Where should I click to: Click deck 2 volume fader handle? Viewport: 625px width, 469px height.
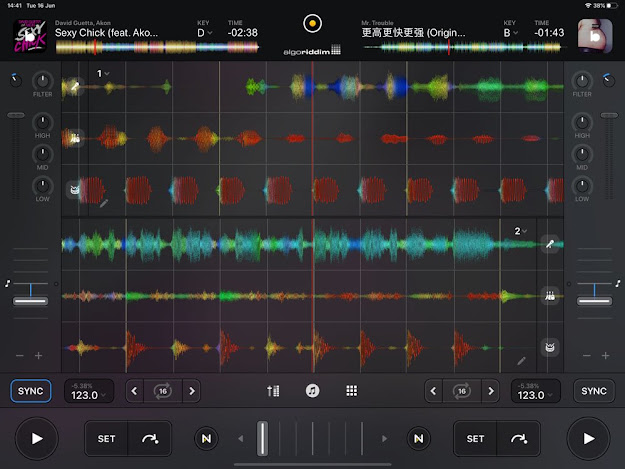coord(609,115)
